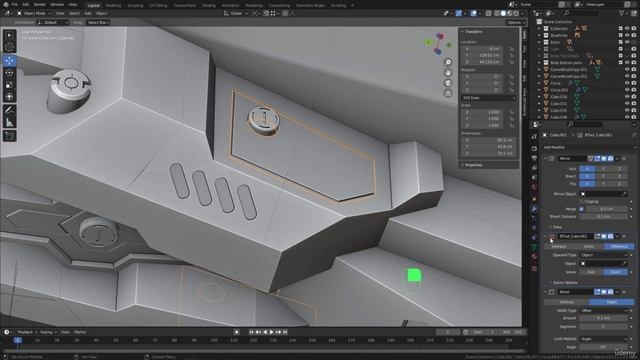Open the Global transform orientation dropdown
Viewport: 640px width, 360px height.
[x=235, y=13]
